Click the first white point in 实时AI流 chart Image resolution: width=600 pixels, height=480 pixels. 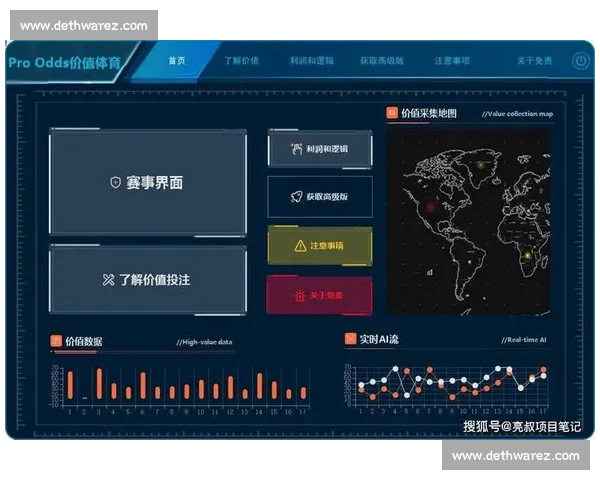361,385
